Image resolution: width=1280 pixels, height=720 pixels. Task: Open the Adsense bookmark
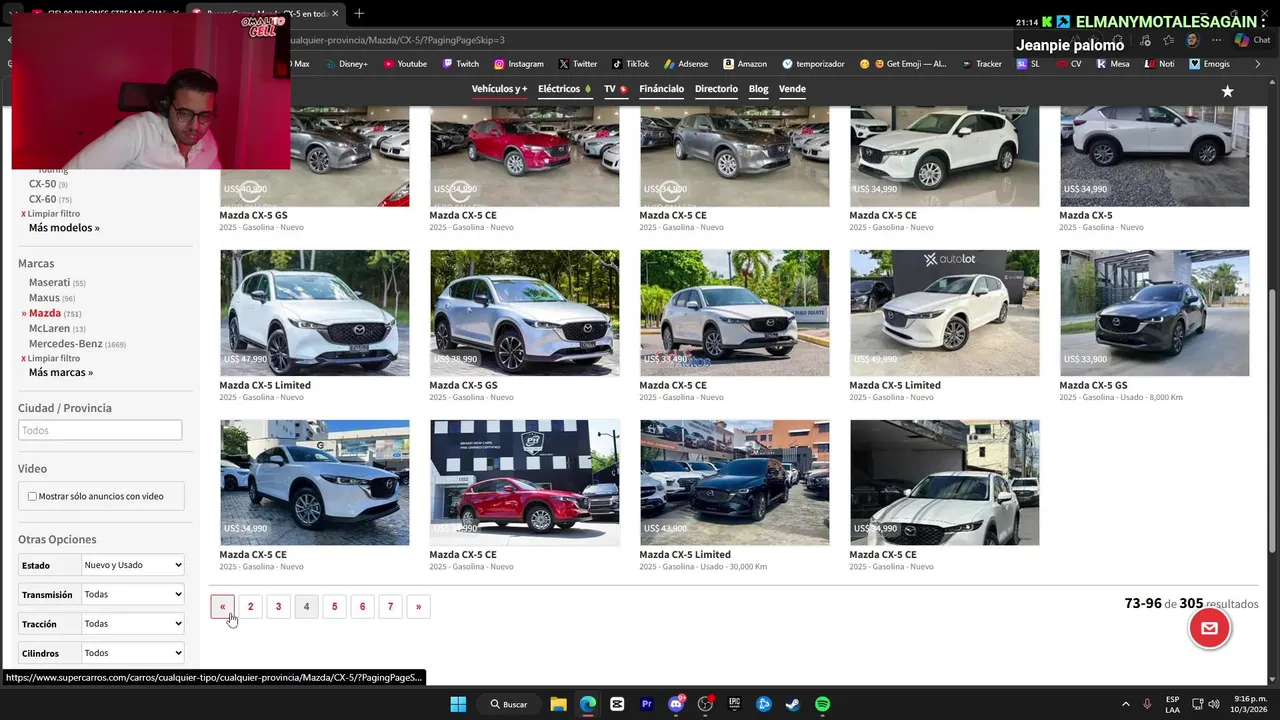coord(686,64)
